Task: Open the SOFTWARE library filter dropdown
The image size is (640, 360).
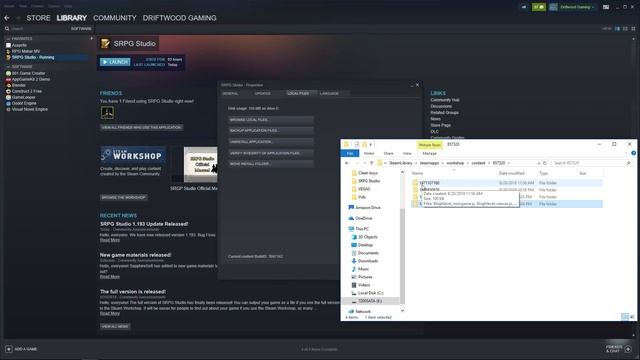Action: [x=81, y=29]
